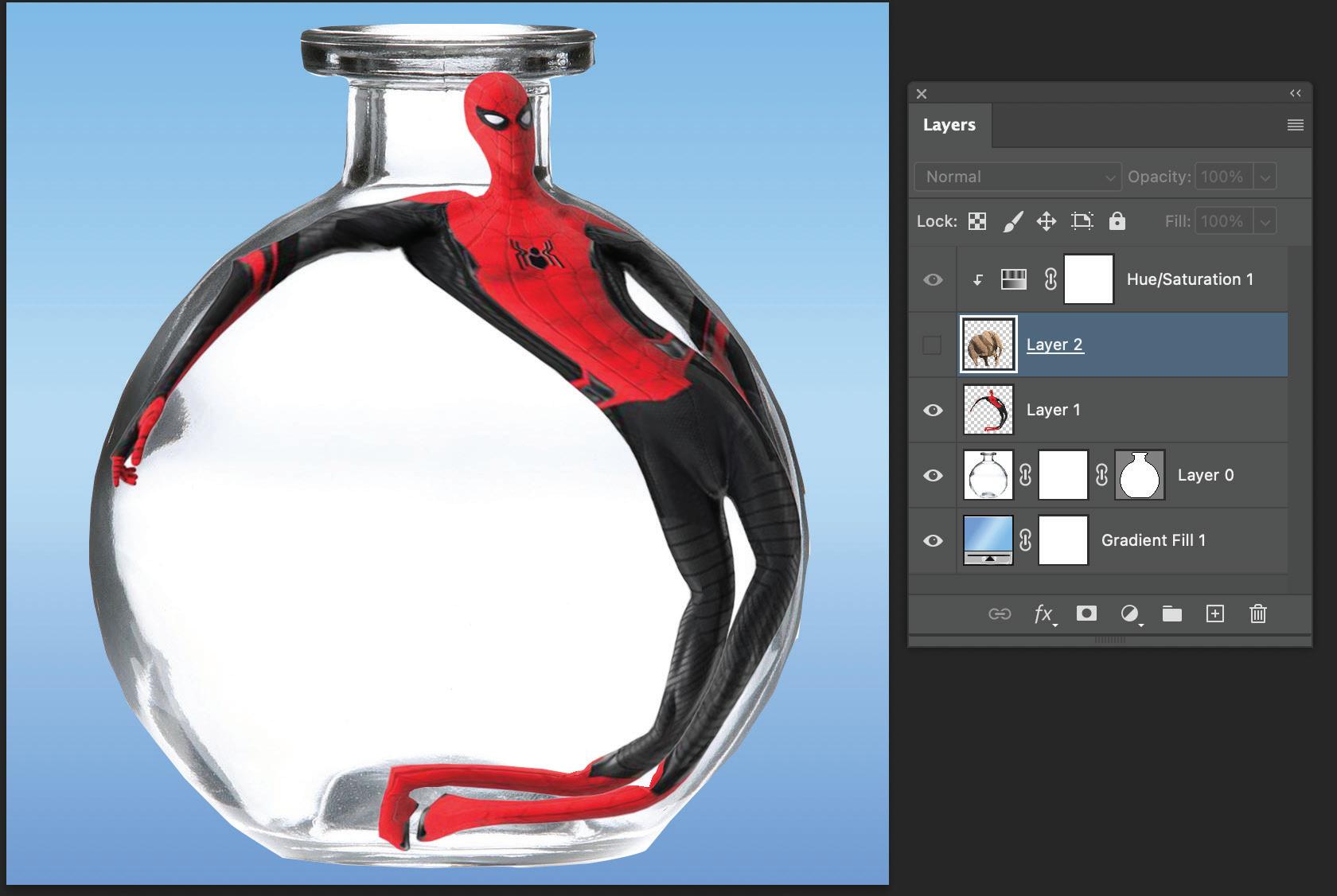Select the Hue/Saturation 1 layer mask thumbnail
1337x896 pixels.
pyautogui.click(x=1089, y=279)
